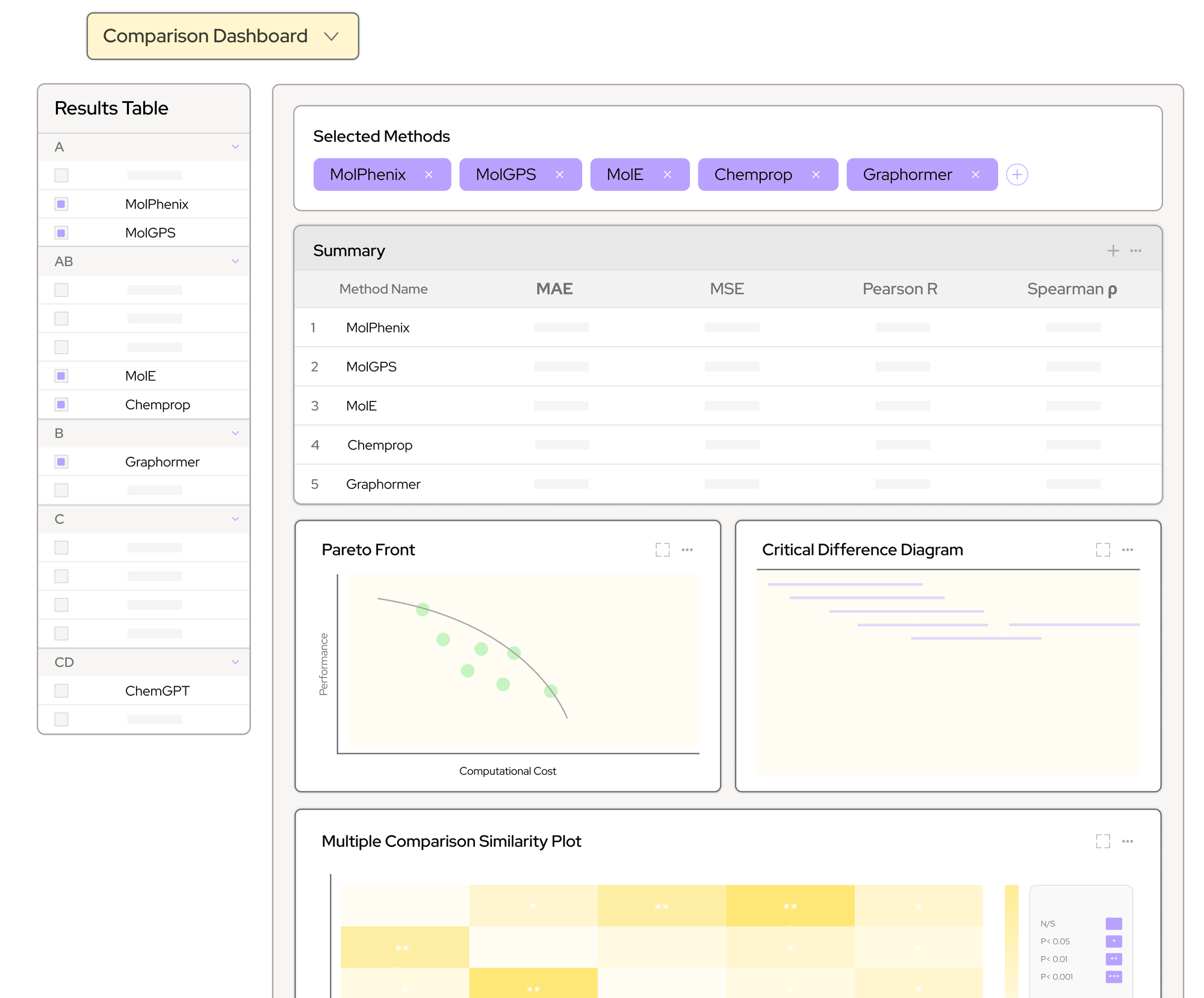Expand Multiple Comparison Similarity Plot fullscreen
The width and height of the screenshot is (1204, 998).
[x=1103, y=841]
